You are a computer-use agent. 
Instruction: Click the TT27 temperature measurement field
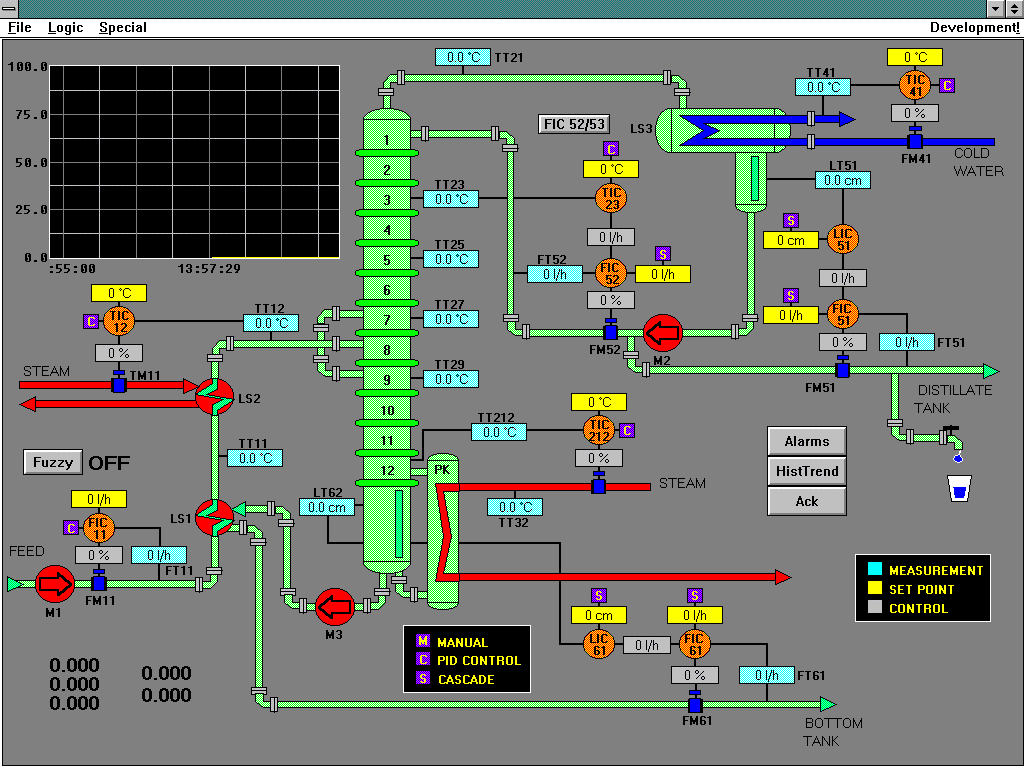click(x=451, y=318)
